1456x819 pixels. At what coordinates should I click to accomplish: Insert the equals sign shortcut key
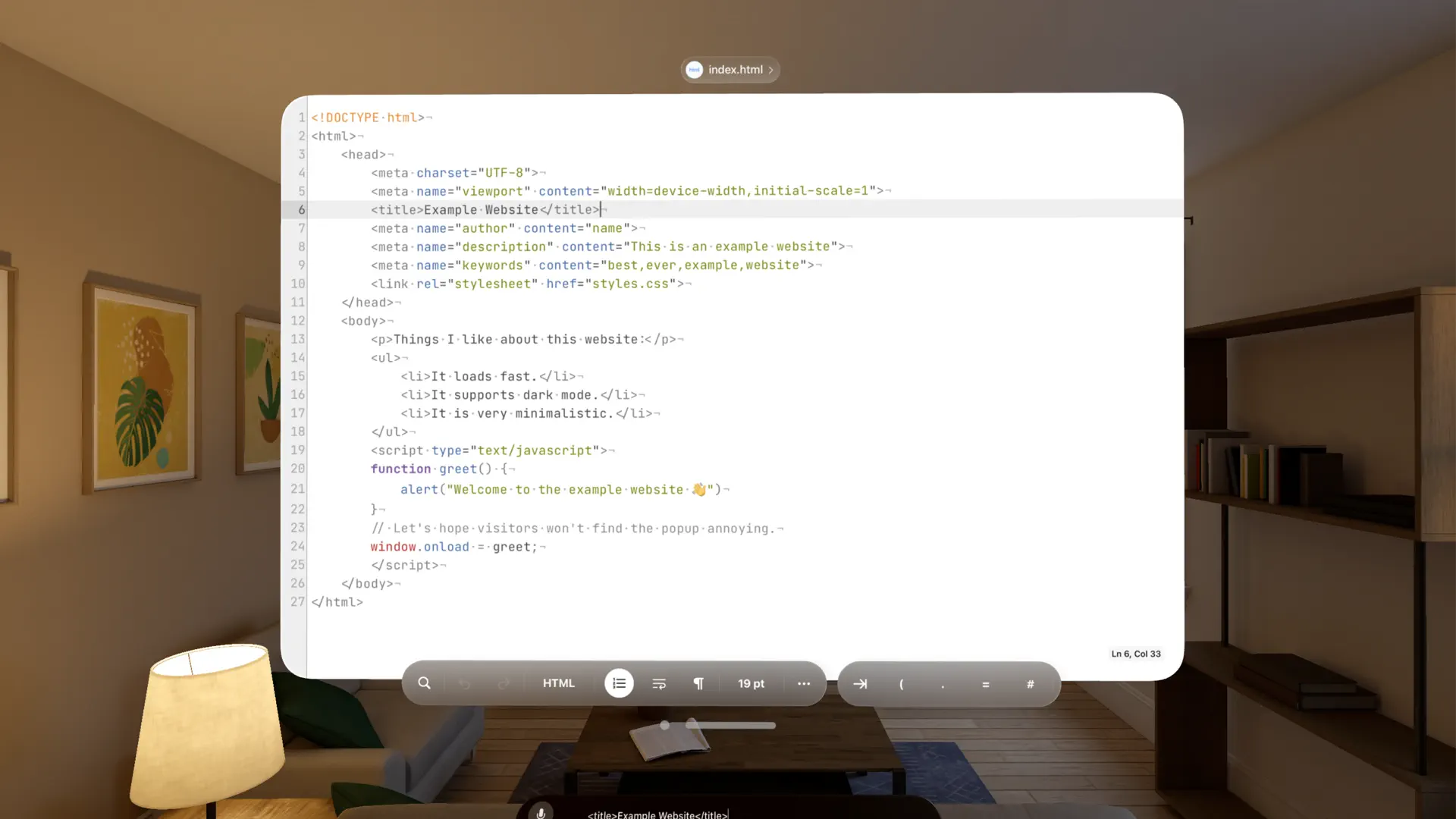tap(985, 684)
